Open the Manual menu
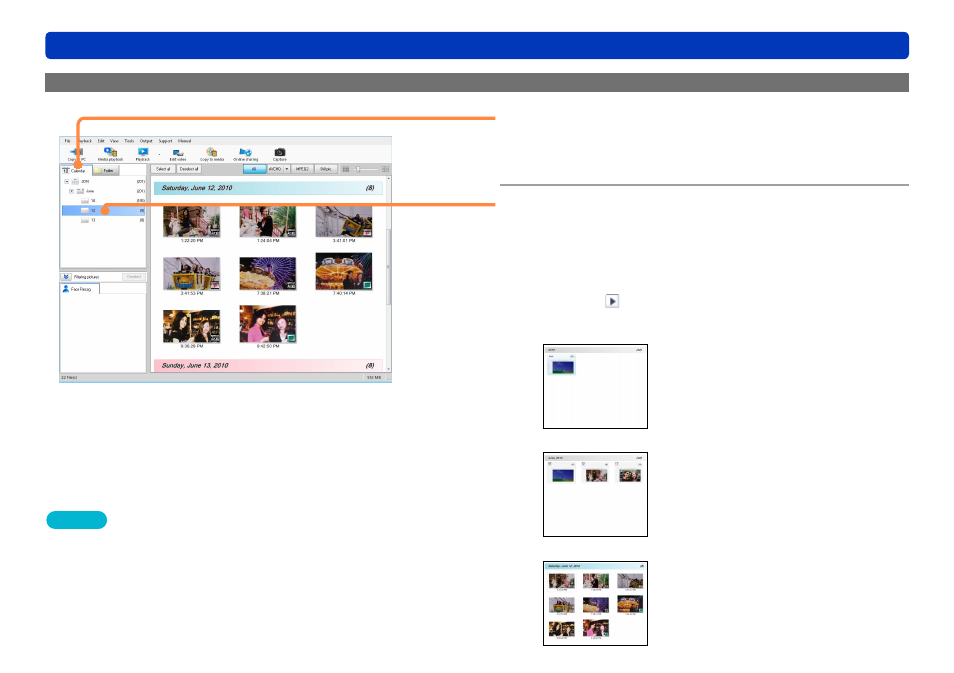 coord(184,141)
